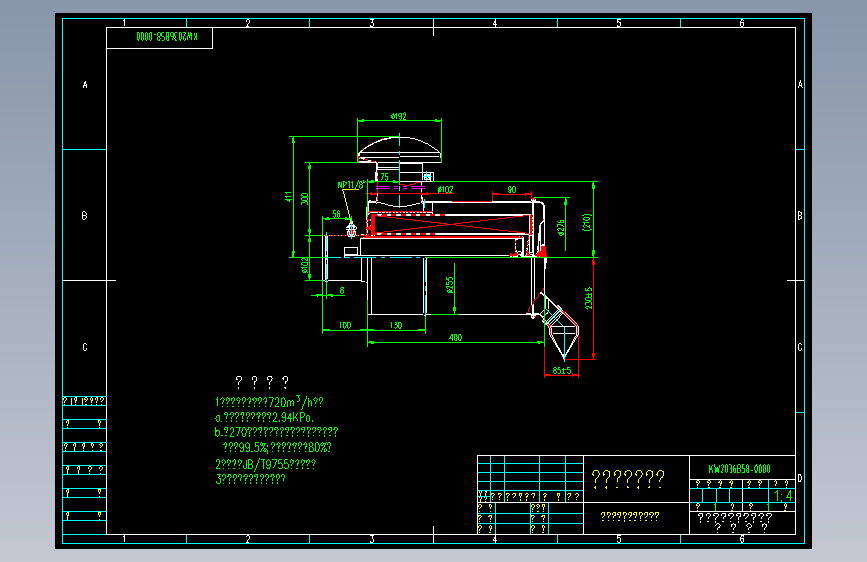
Task: Click the (210) reference dimension
Action: coord(587,222)
